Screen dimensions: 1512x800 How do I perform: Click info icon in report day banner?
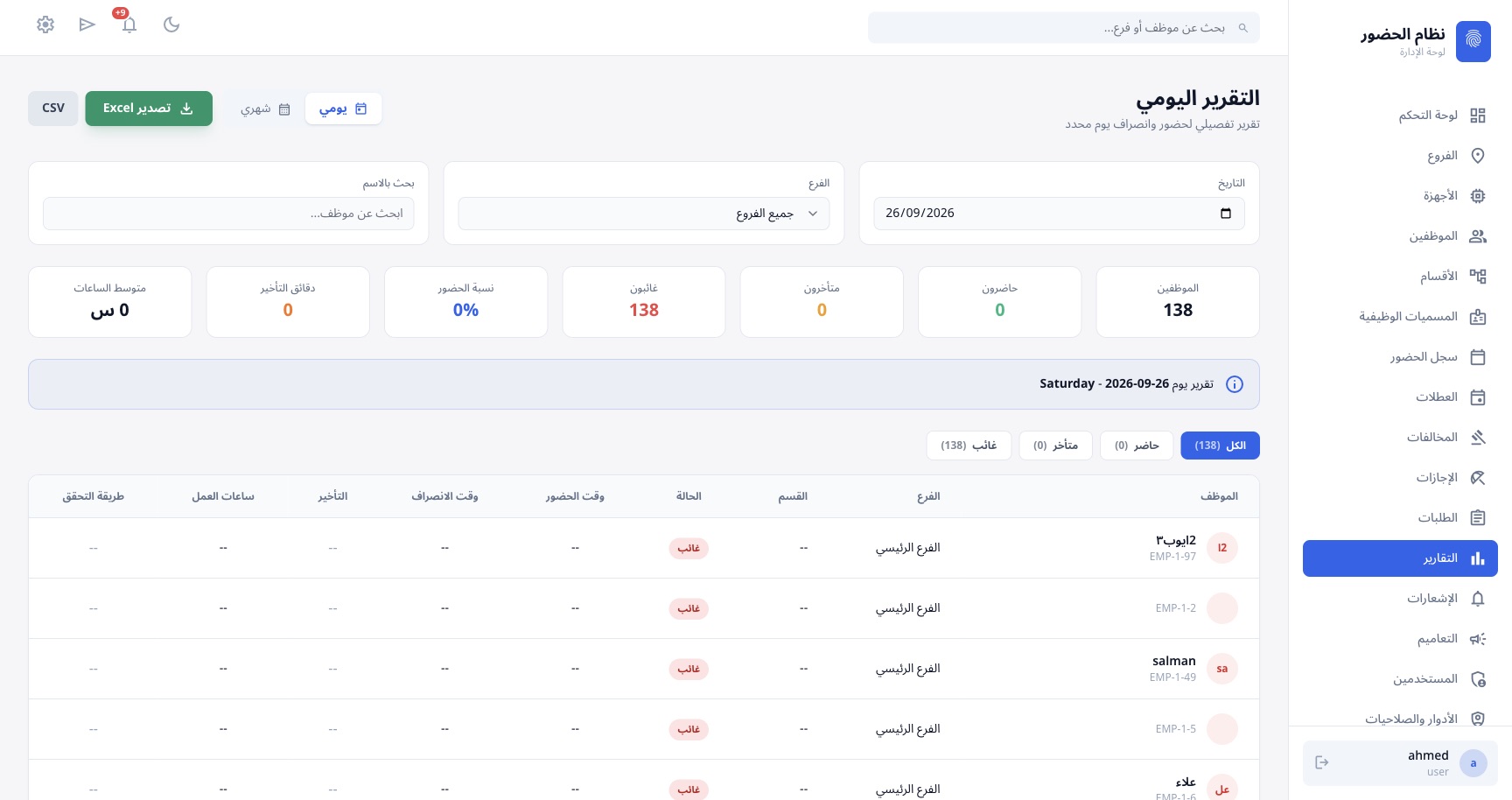[1235, 384]
